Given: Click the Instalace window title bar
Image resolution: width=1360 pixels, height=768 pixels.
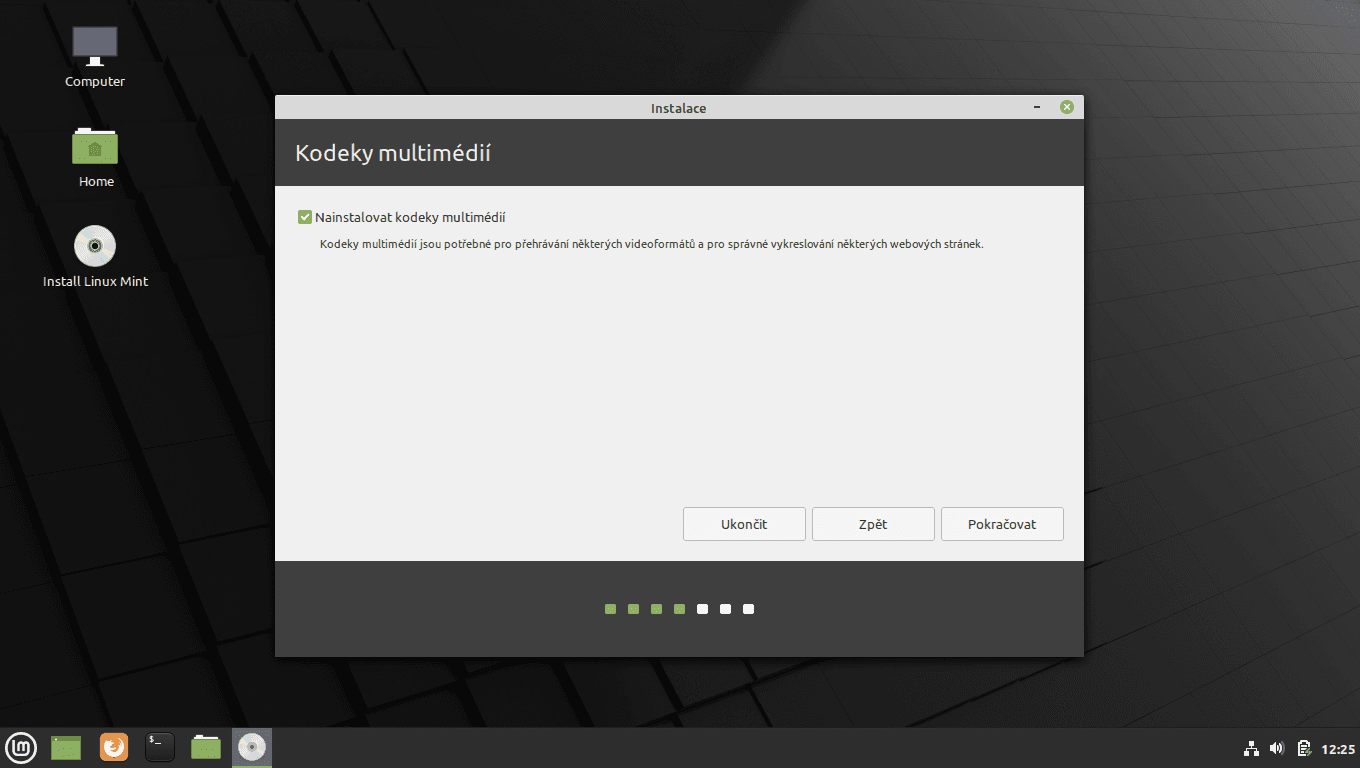Looking at the screenshot, I should click(679, 107).
